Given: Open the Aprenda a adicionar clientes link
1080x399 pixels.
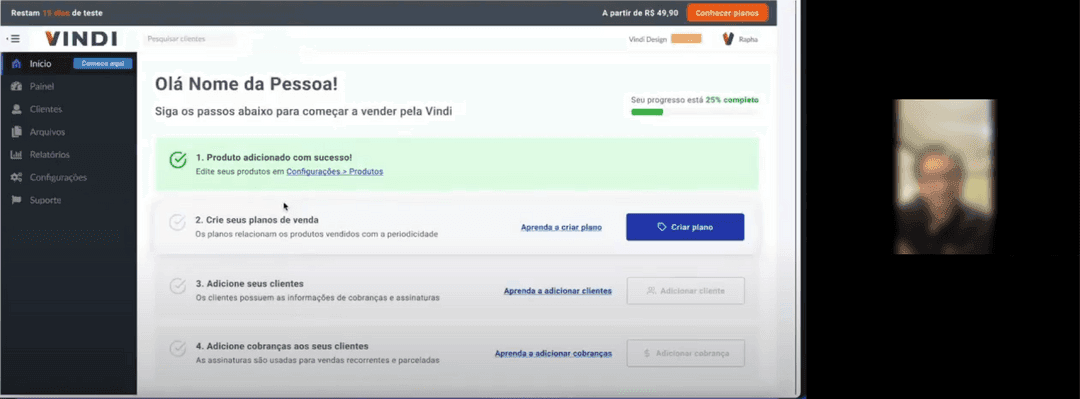Looking at the screenshot, I should tap(558, 291).
